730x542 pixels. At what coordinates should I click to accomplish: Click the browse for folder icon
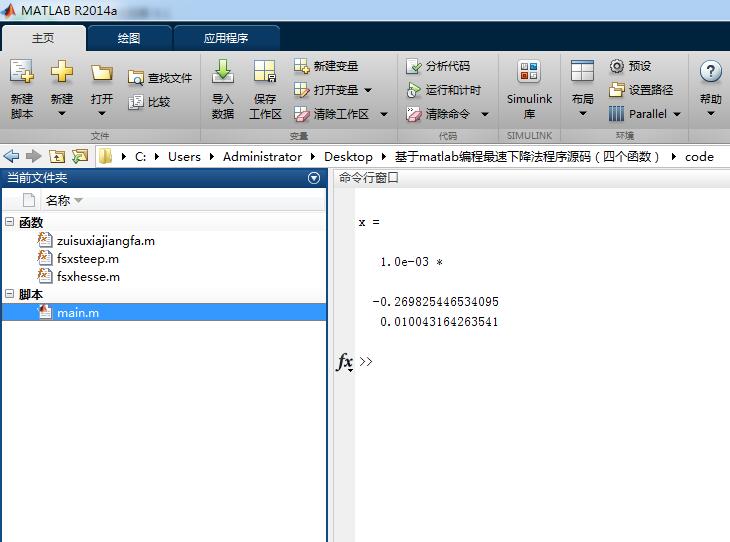(x=80, y=156)
